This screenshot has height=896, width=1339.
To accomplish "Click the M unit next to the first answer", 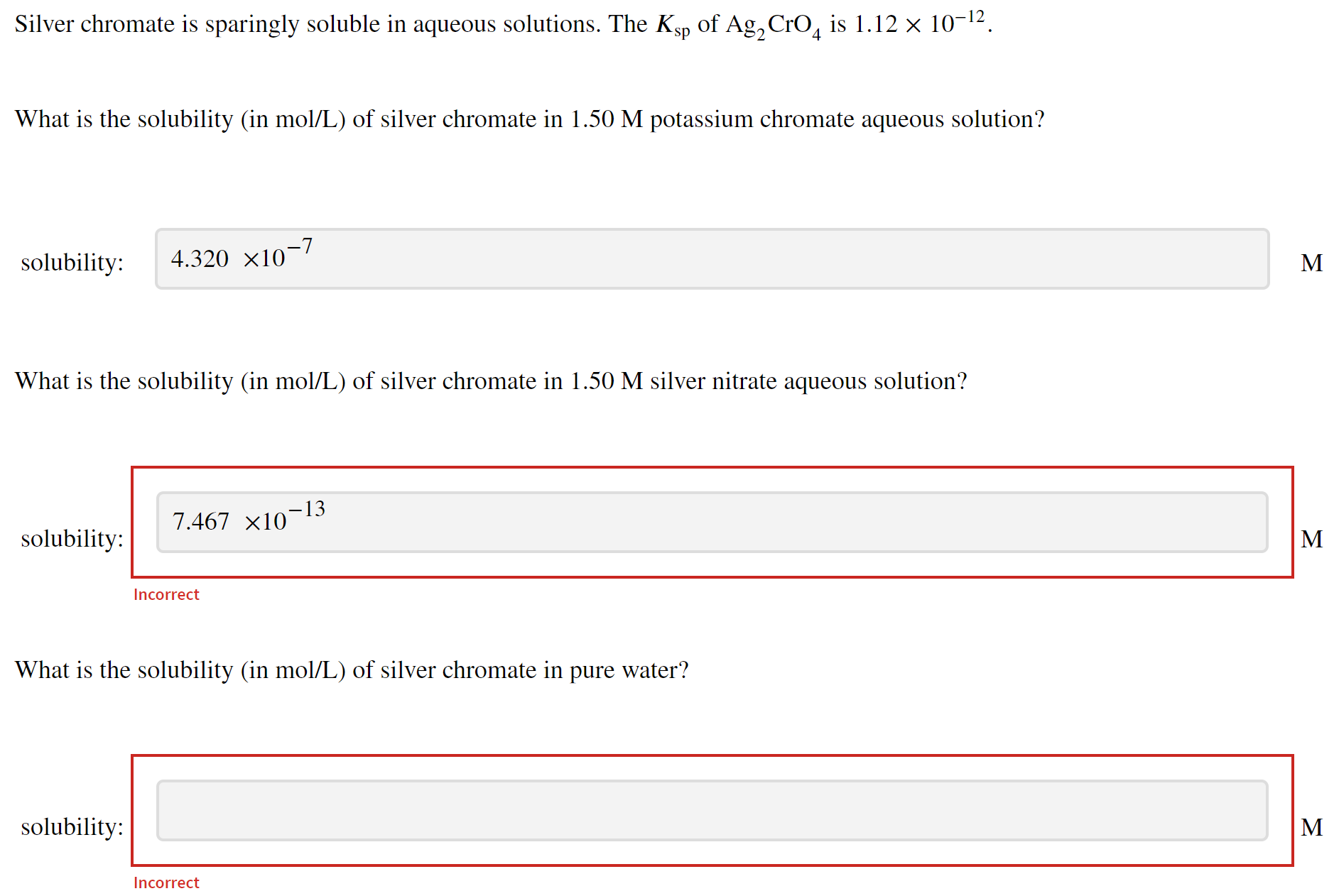I will 1311,263.
